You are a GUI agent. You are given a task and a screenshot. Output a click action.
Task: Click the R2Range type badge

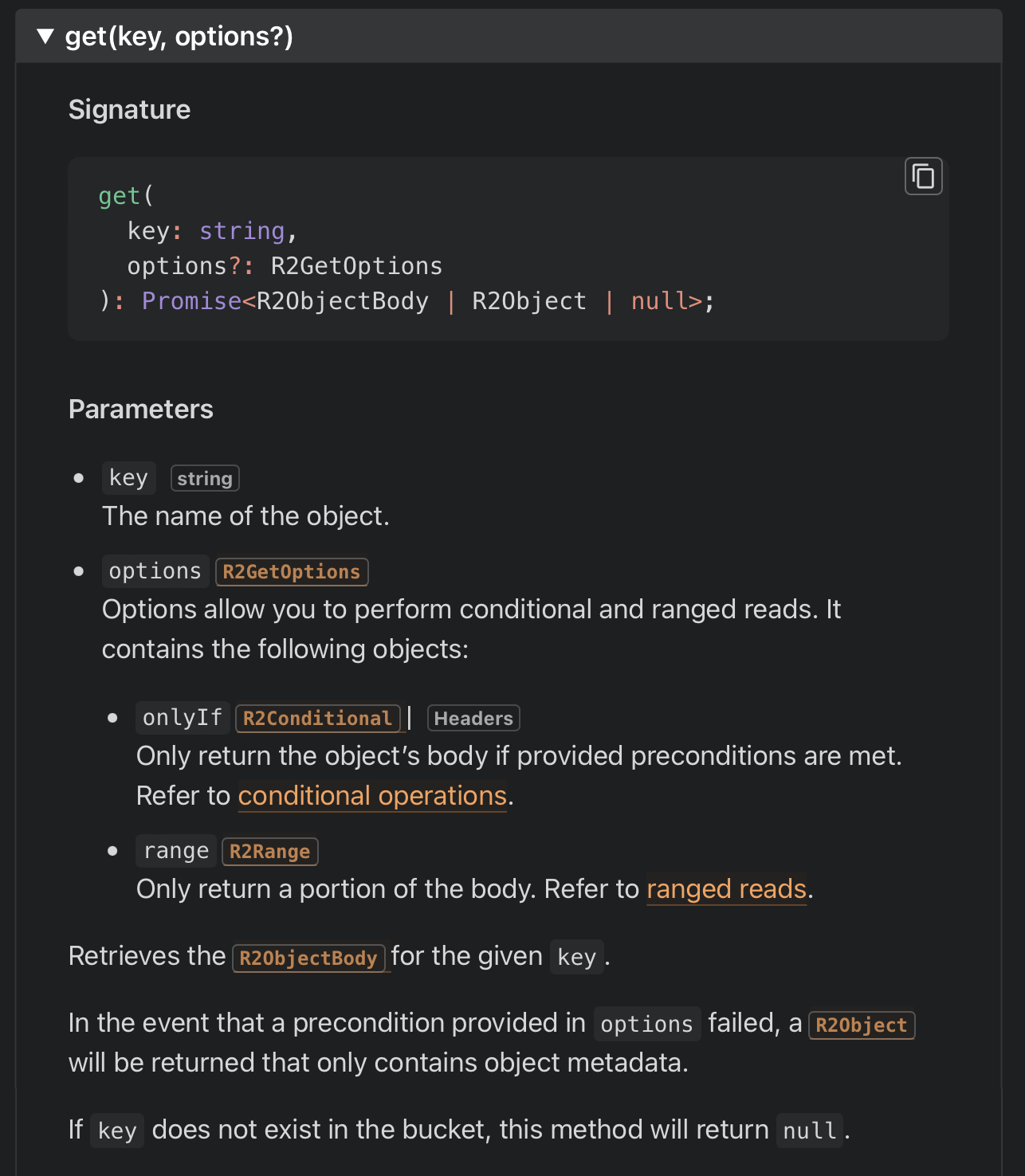(x=269, y=851)
